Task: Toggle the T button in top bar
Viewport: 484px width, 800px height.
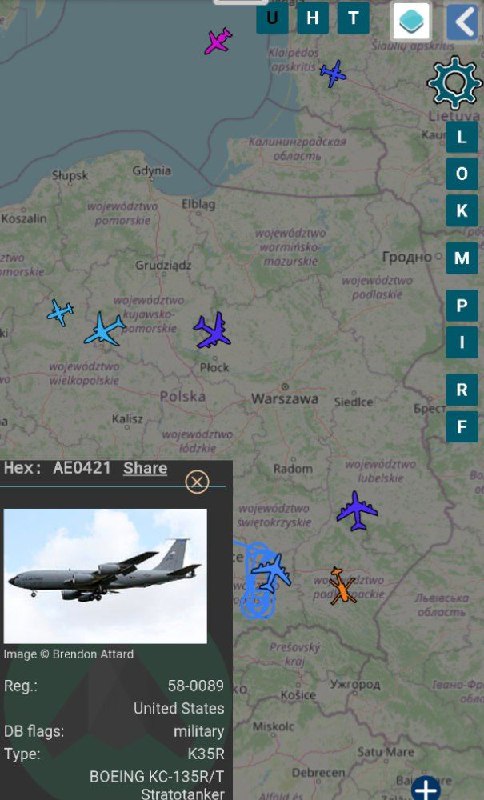Action: click(x=353, y=18)
